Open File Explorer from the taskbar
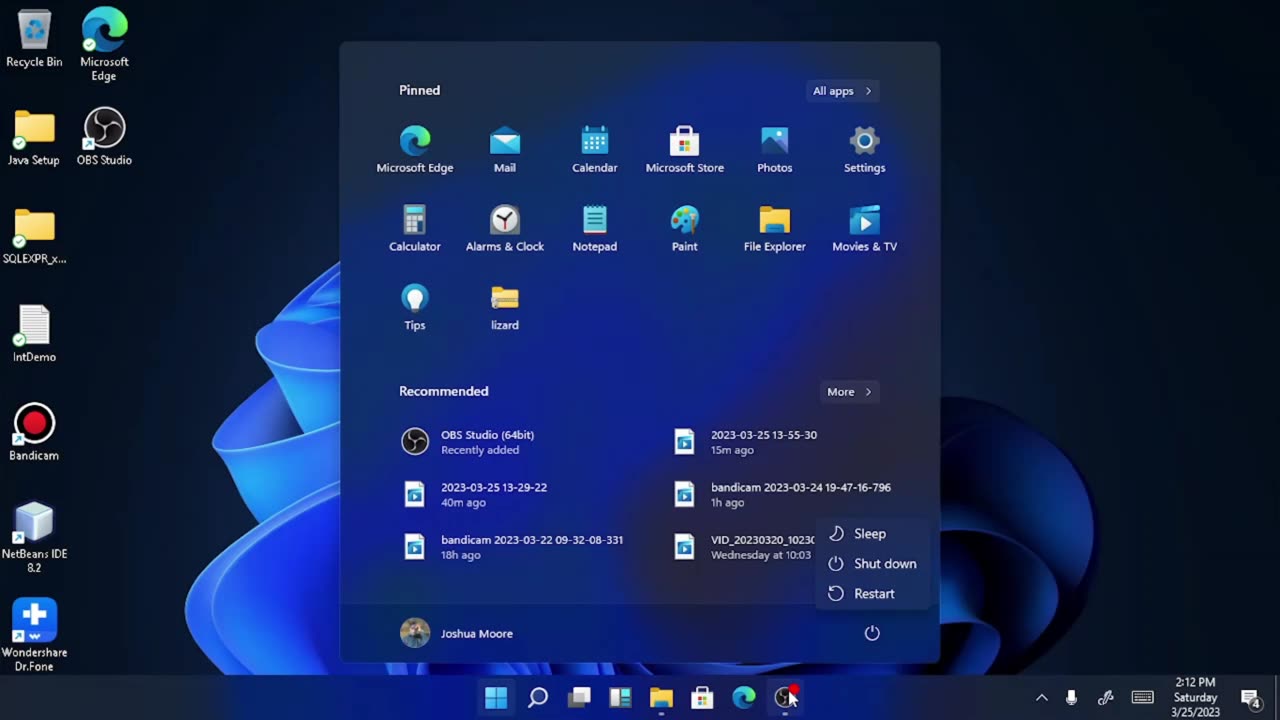This screenshot has height=720, width=1280. [661, 697]
